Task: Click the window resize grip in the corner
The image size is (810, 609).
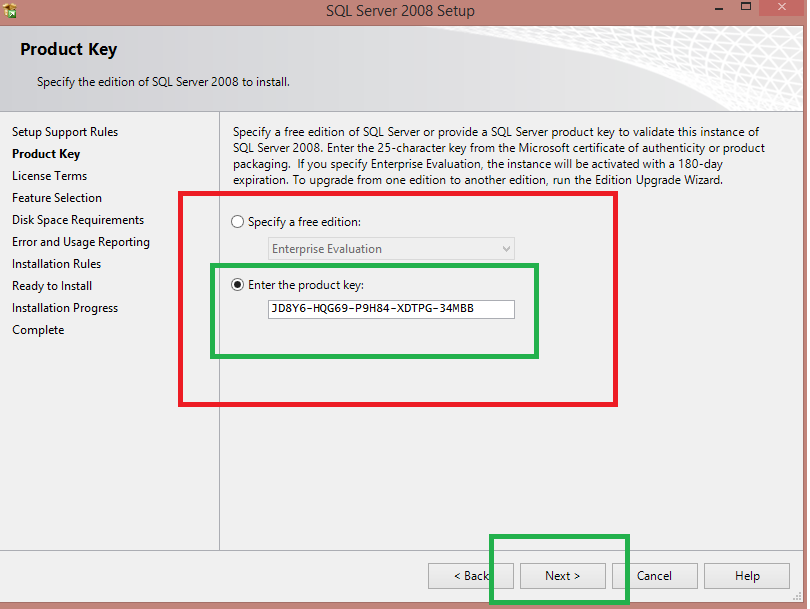Action: pos(797,597)
